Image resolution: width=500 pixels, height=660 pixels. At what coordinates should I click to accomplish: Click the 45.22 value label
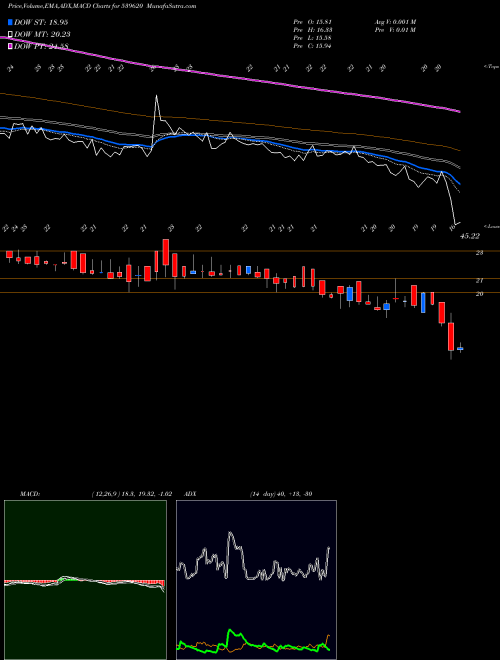[x=470, y=237]
